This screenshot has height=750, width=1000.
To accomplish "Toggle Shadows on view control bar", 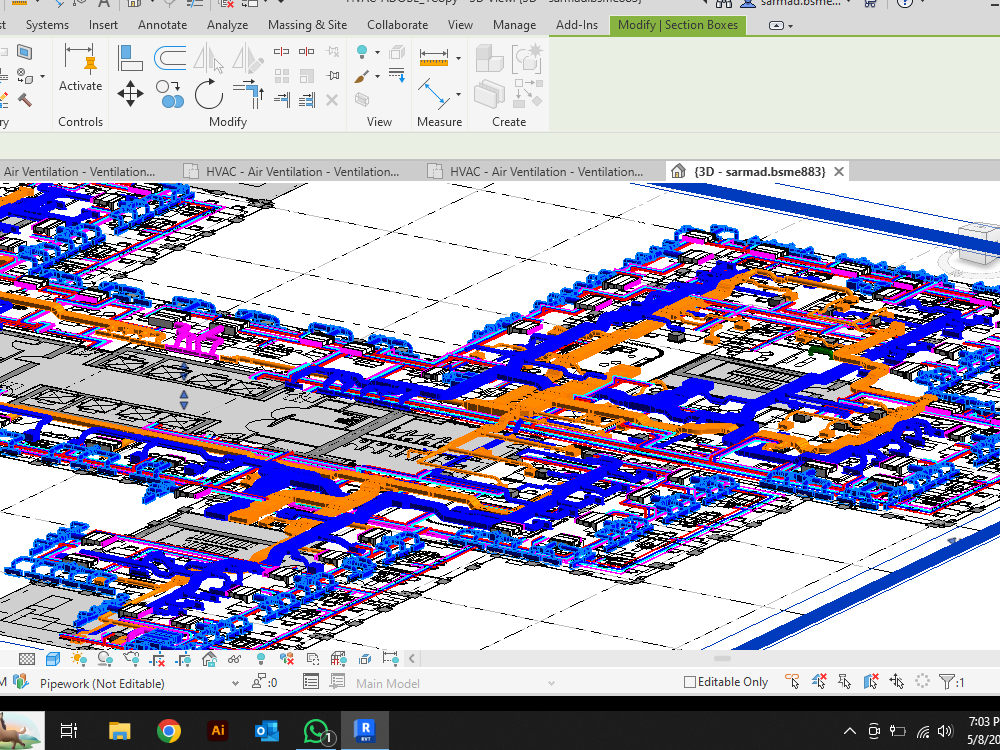I will [105, 659].
